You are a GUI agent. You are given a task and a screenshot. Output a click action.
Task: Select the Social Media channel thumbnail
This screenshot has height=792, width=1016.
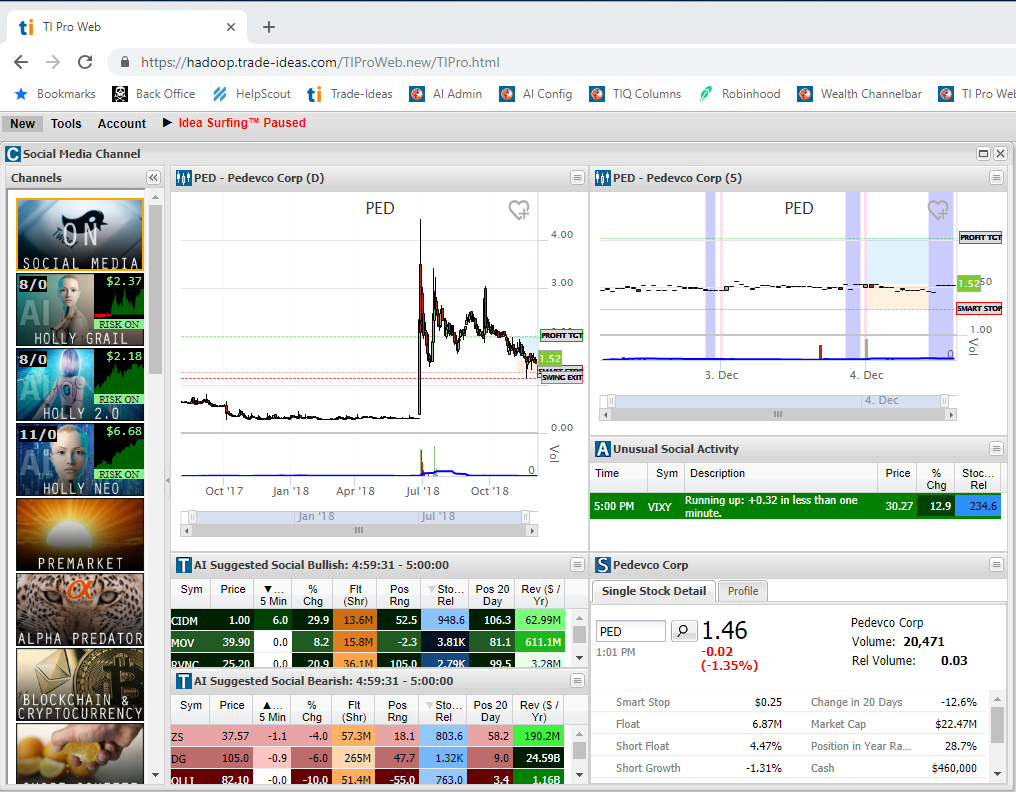coord(80,235)
